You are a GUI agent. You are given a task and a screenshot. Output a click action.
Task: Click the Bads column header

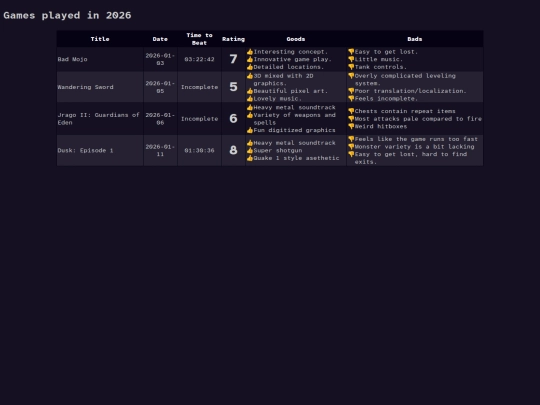pos(415,39)
